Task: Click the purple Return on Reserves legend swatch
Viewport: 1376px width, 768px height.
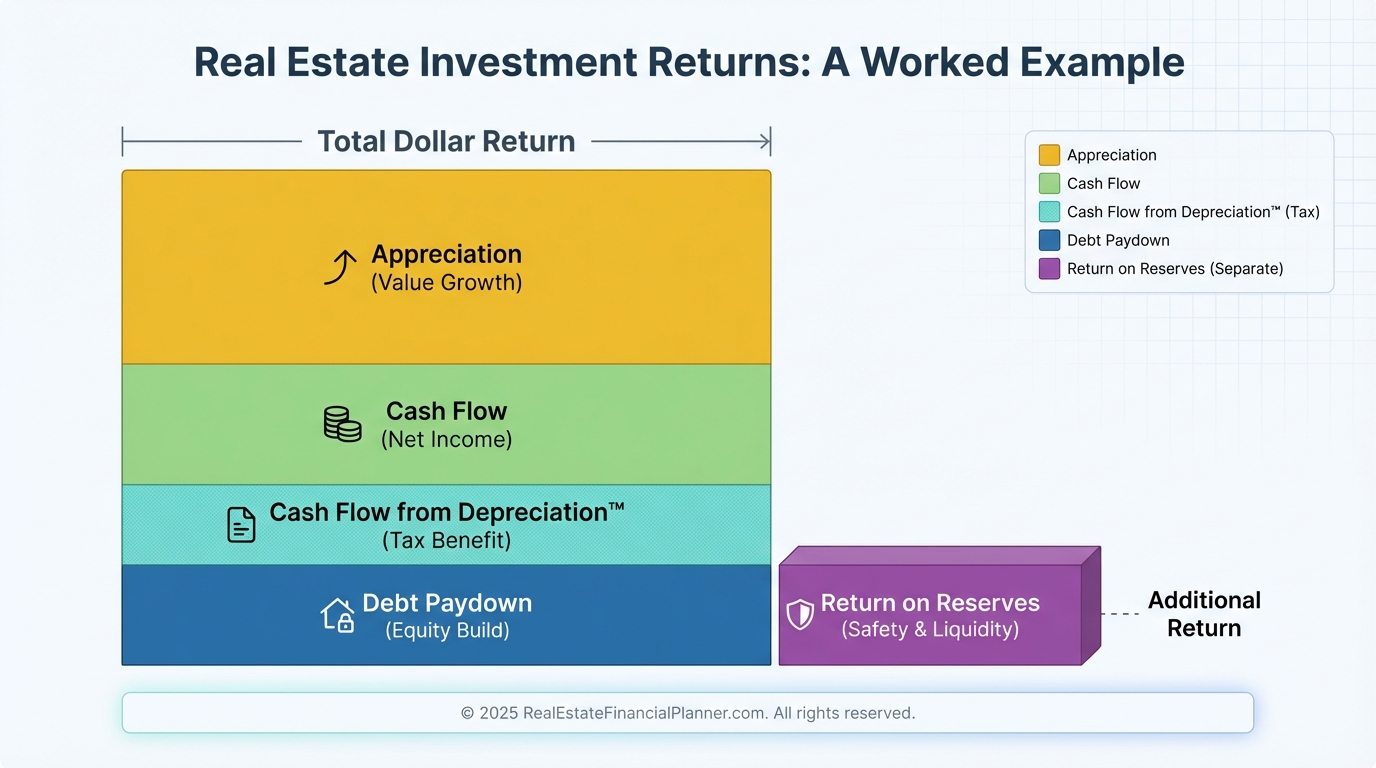Action: pos(1049,269)
